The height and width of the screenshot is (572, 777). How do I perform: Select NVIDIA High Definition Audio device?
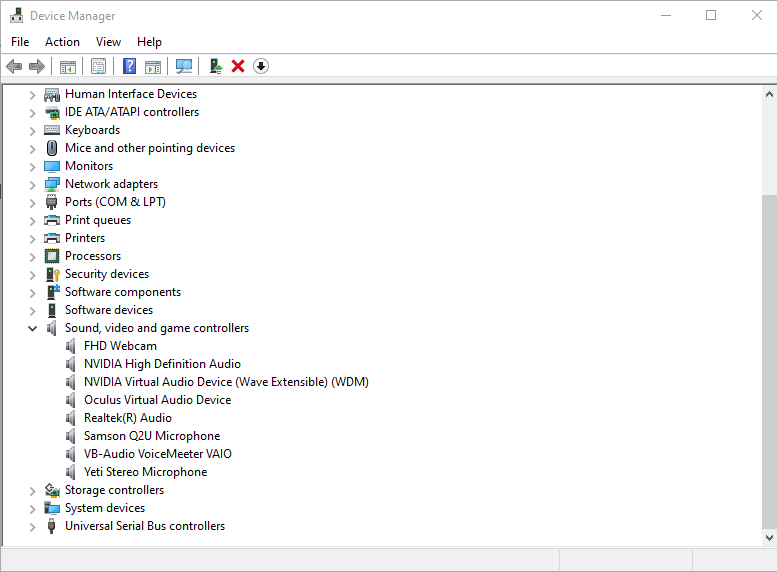(x=162, y=364)
